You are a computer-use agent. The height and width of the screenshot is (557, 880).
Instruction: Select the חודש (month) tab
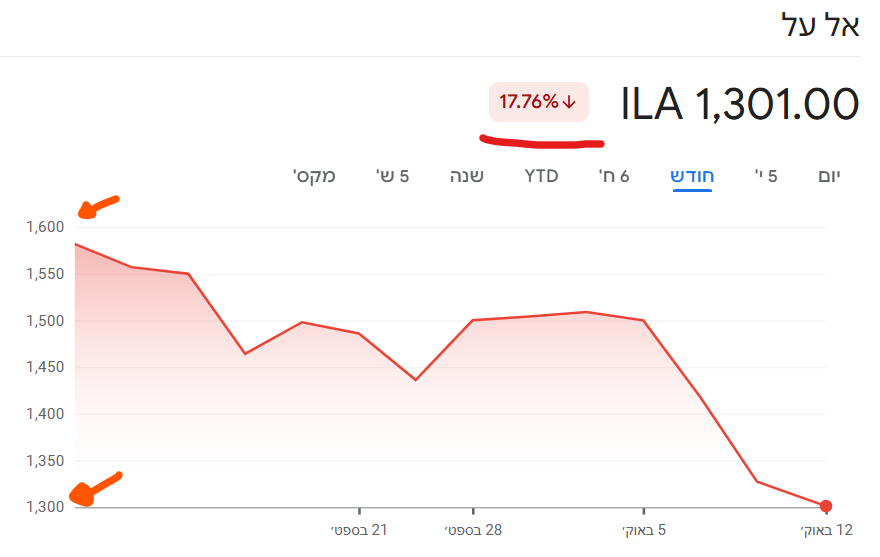coord(692,177)
